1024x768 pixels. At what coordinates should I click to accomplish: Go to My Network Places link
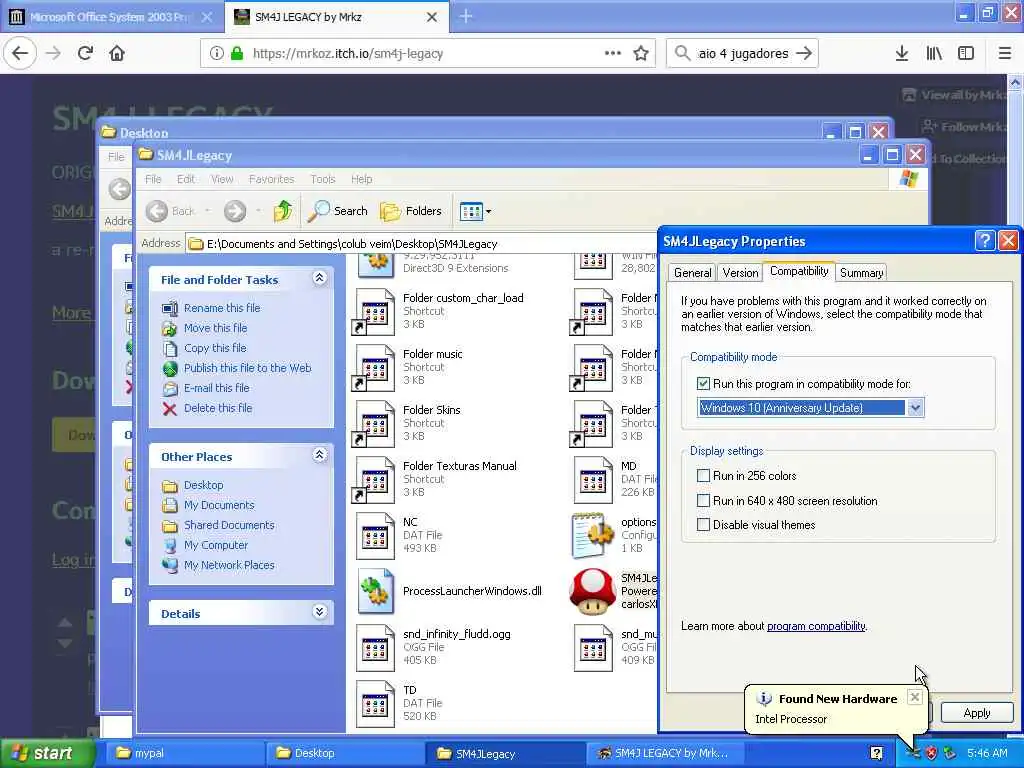coord(229,565)
